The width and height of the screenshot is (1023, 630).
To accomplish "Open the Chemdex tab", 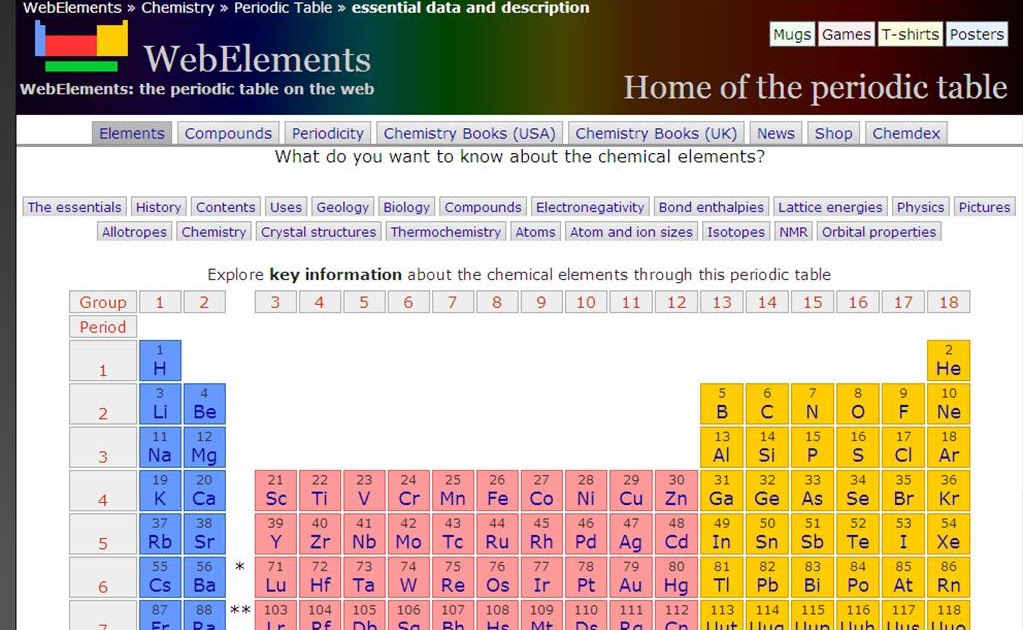I will click(x=906, y=133).
